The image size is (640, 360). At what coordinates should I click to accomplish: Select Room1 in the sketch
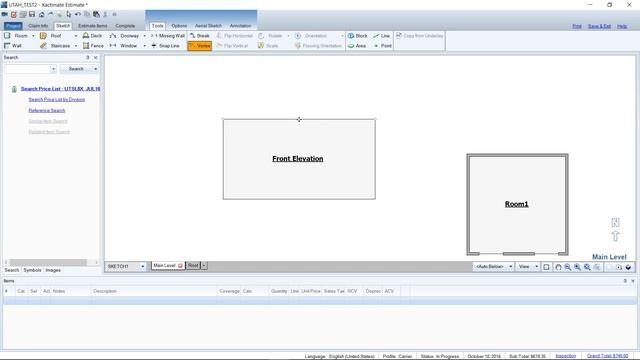[x=517, y=204]
